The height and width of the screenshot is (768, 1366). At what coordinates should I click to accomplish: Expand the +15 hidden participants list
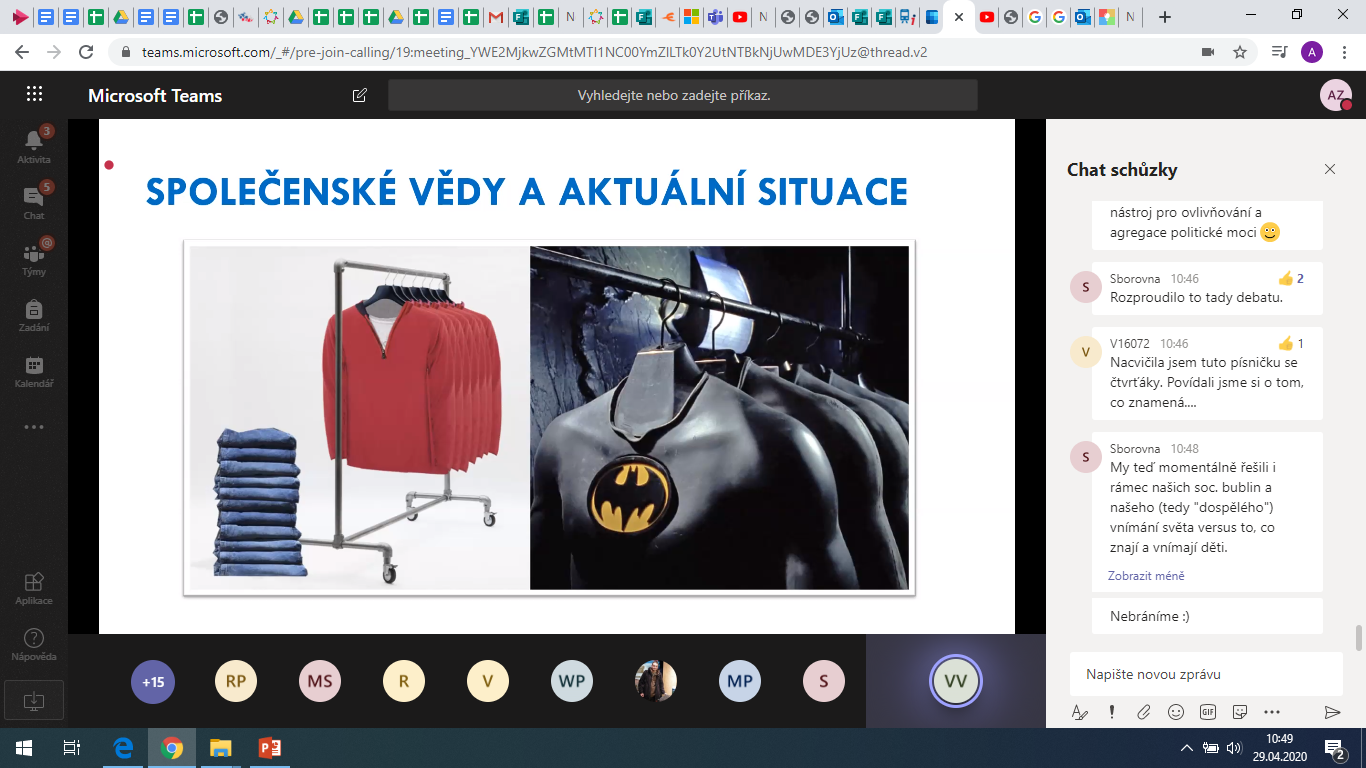click(152, 682)
